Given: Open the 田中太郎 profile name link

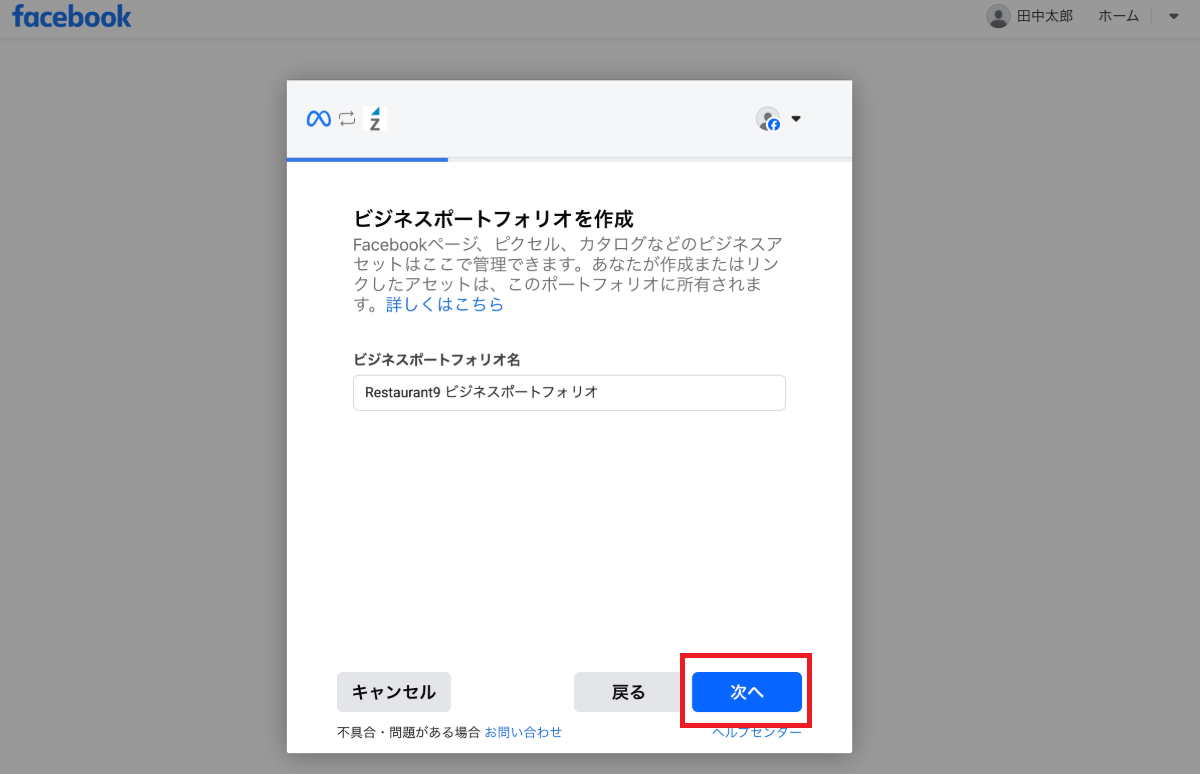Looking at the screenshot, I should click(x=1044, y=16).
